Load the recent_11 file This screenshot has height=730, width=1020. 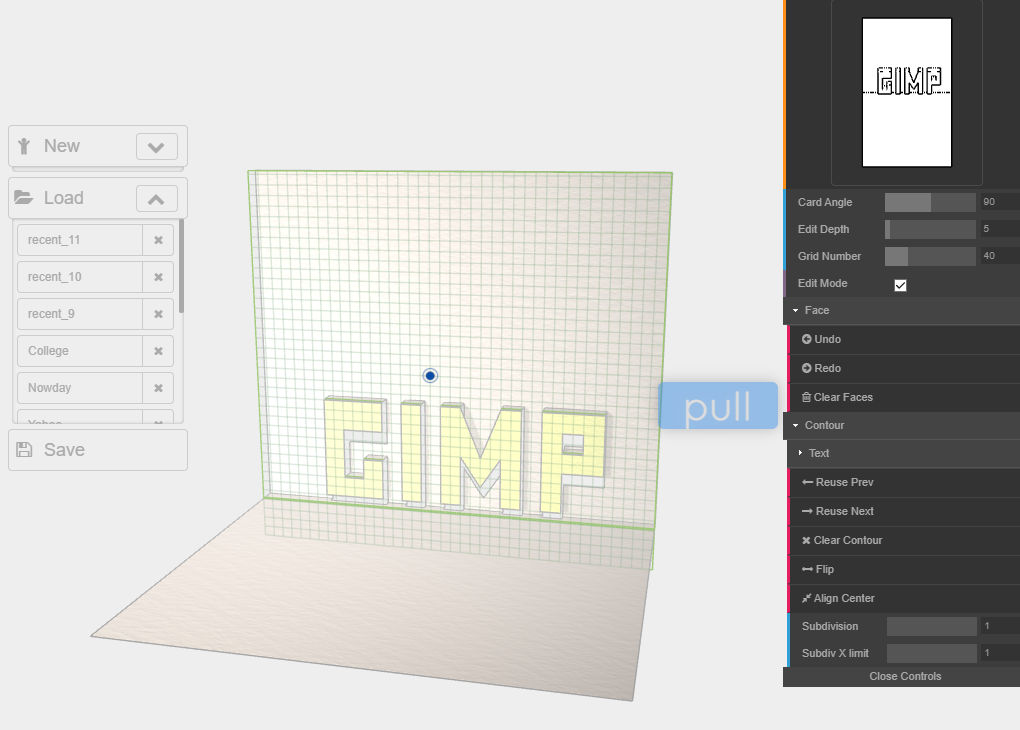click(x=80, y=240)
